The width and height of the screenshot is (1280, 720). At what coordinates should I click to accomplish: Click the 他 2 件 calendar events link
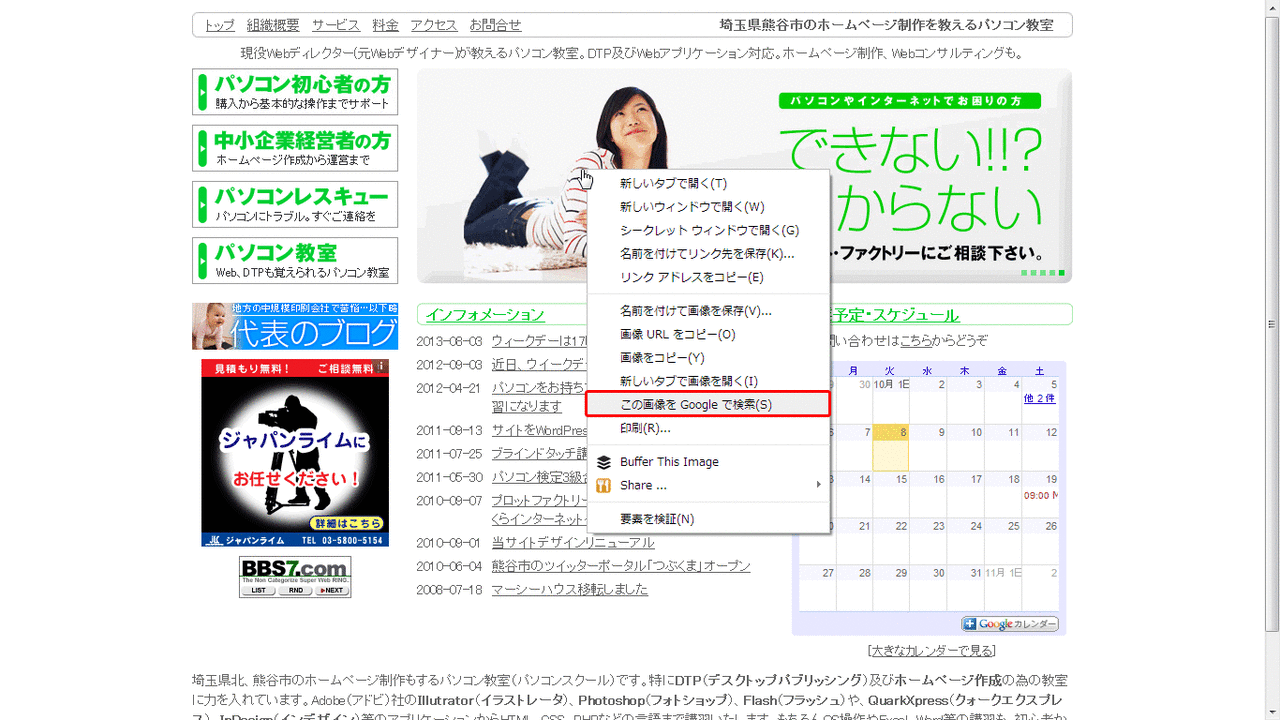click(x=1040, y=398)
